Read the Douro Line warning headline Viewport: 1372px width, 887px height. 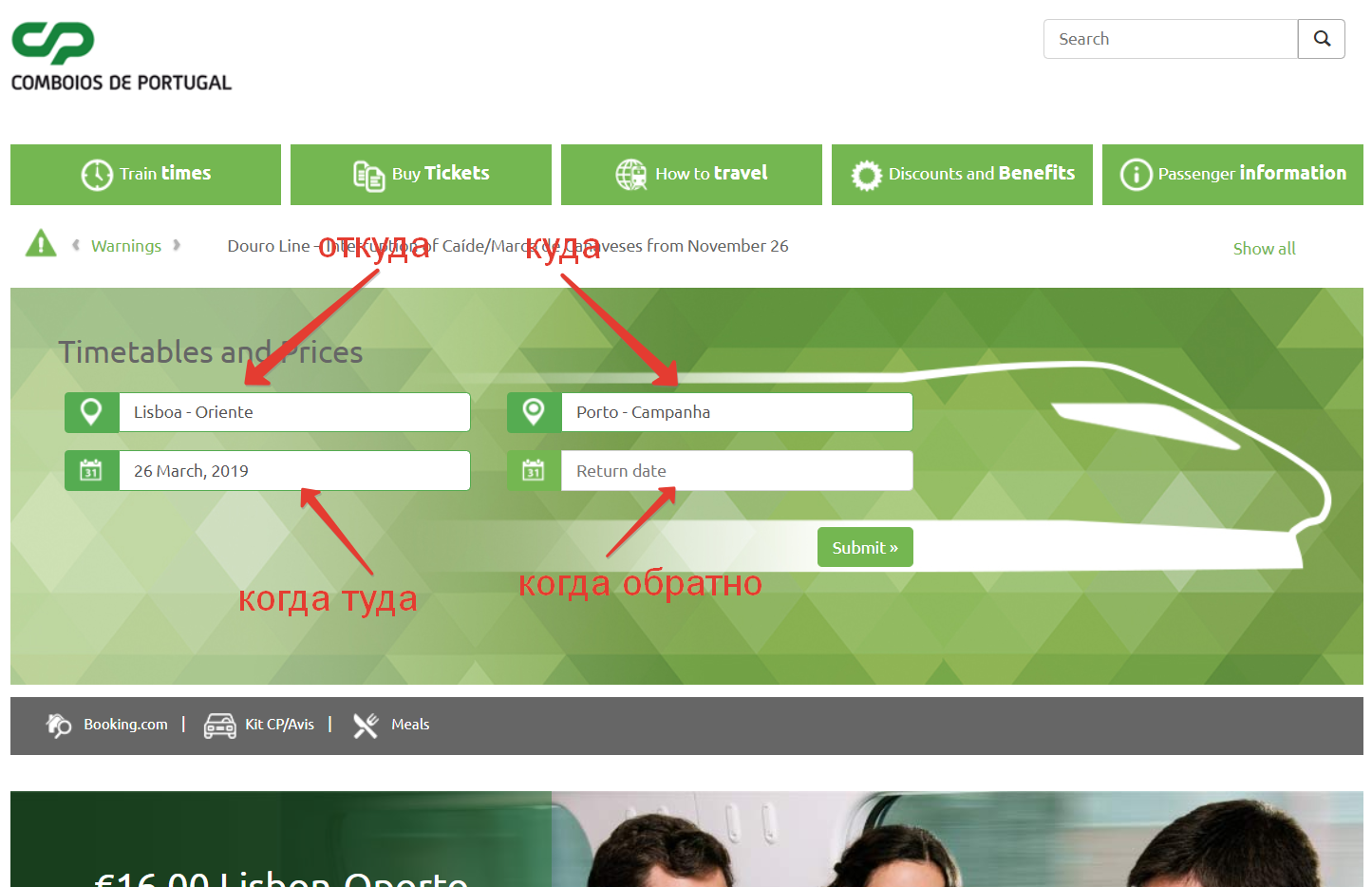[x=508, y=246]
